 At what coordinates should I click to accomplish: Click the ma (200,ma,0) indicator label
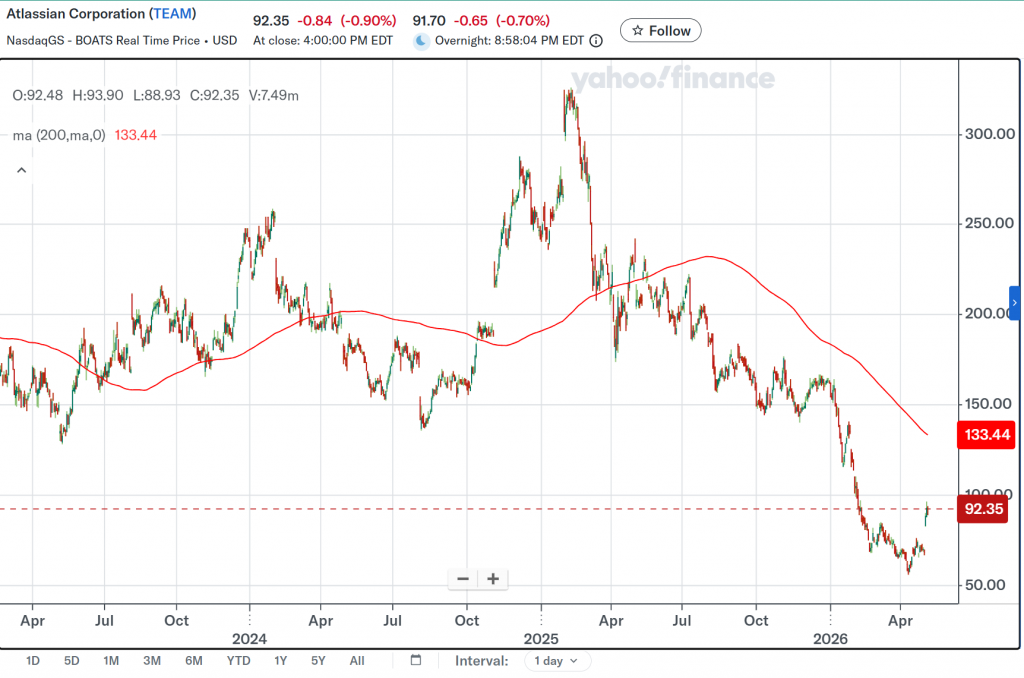click(59, 135)
